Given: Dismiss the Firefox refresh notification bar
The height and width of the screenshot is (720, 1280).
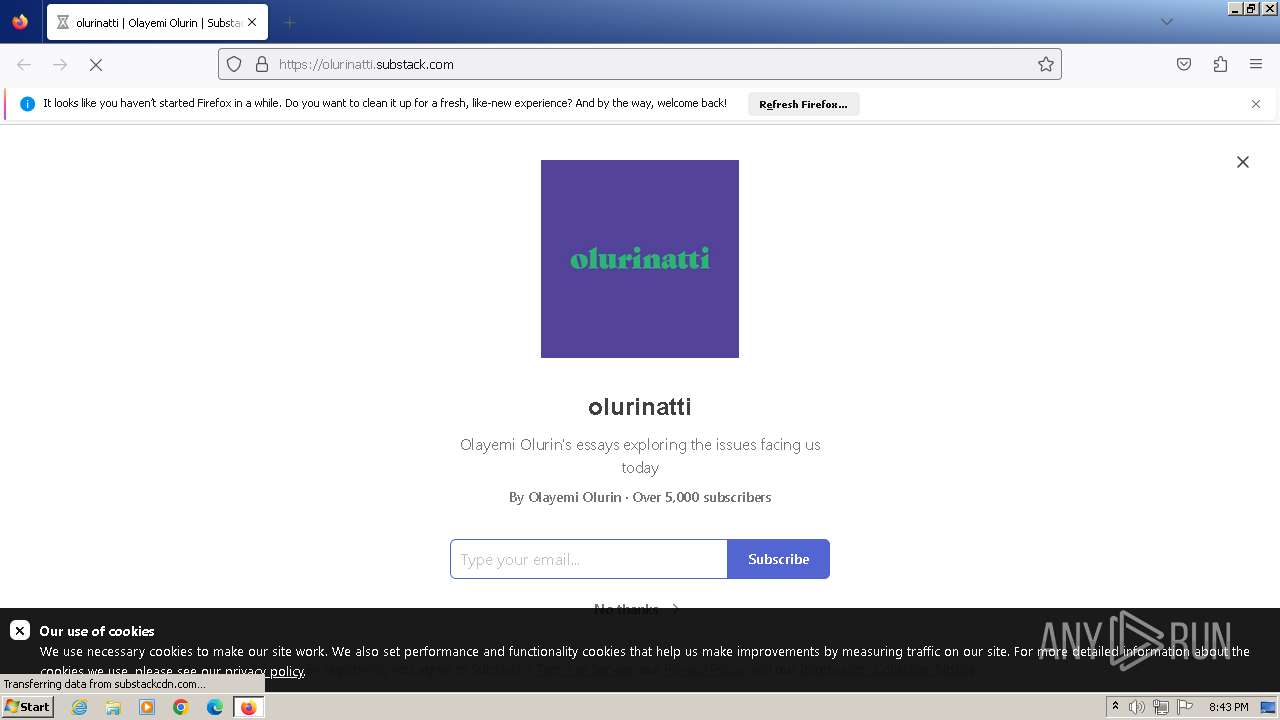Looking at the screenshot, I should [1256, 104].
